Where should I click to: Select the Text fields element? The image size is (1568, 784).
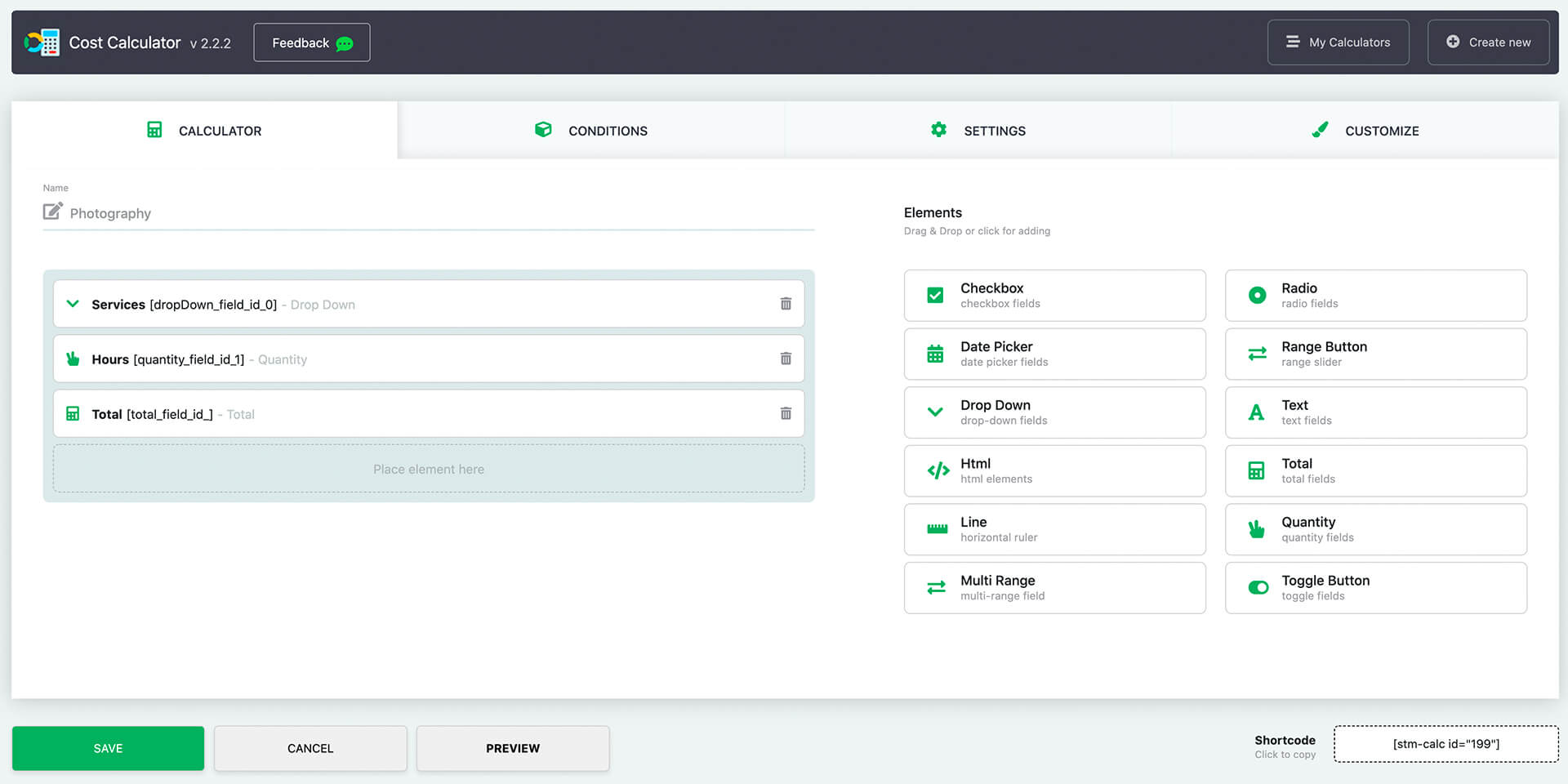pos(1374,412)
